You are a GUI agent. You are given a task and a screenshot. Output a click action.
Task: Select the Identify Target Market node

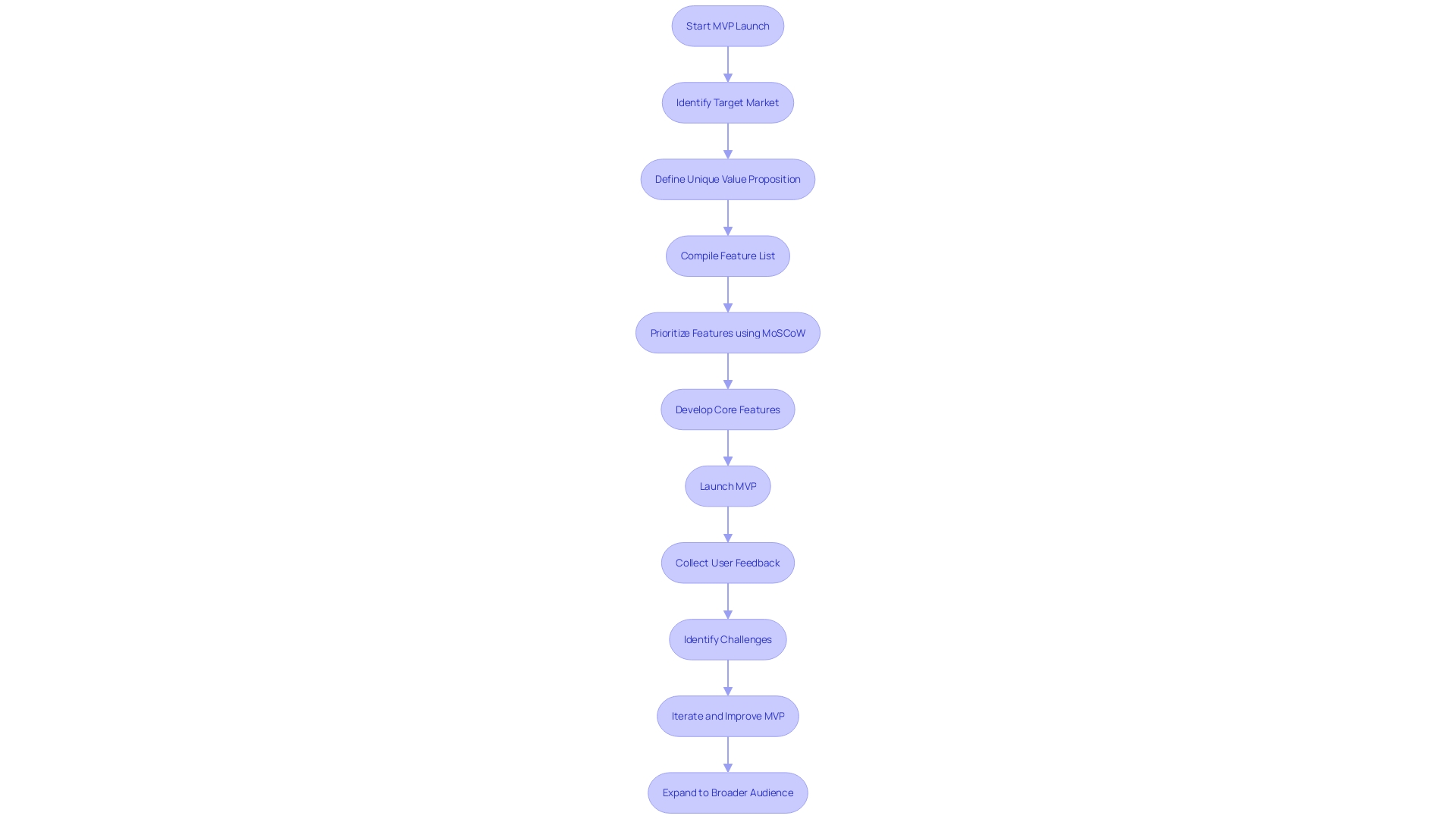point(727,102)
